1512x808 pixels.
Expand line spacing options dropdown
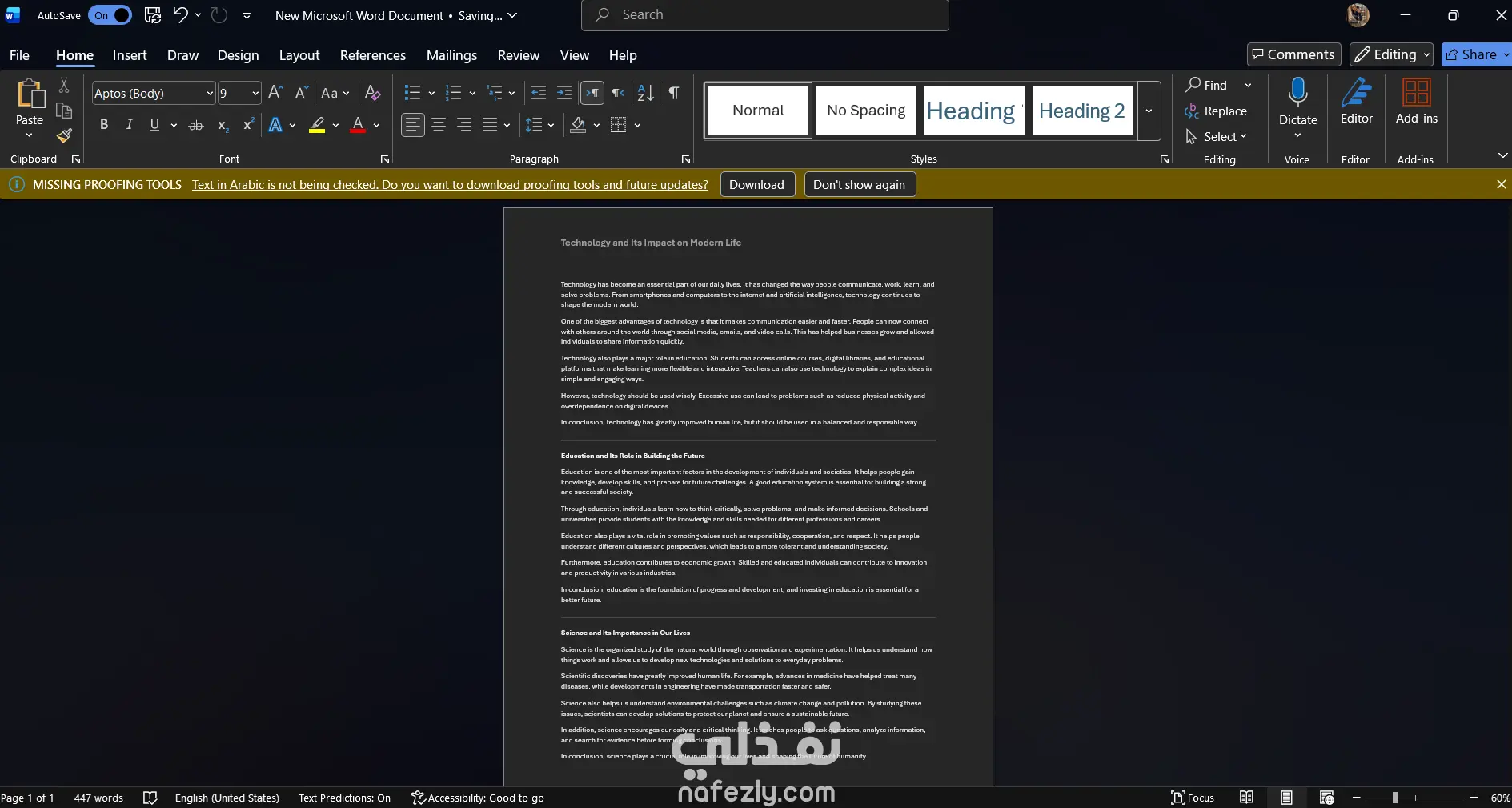tap(551, 126)
